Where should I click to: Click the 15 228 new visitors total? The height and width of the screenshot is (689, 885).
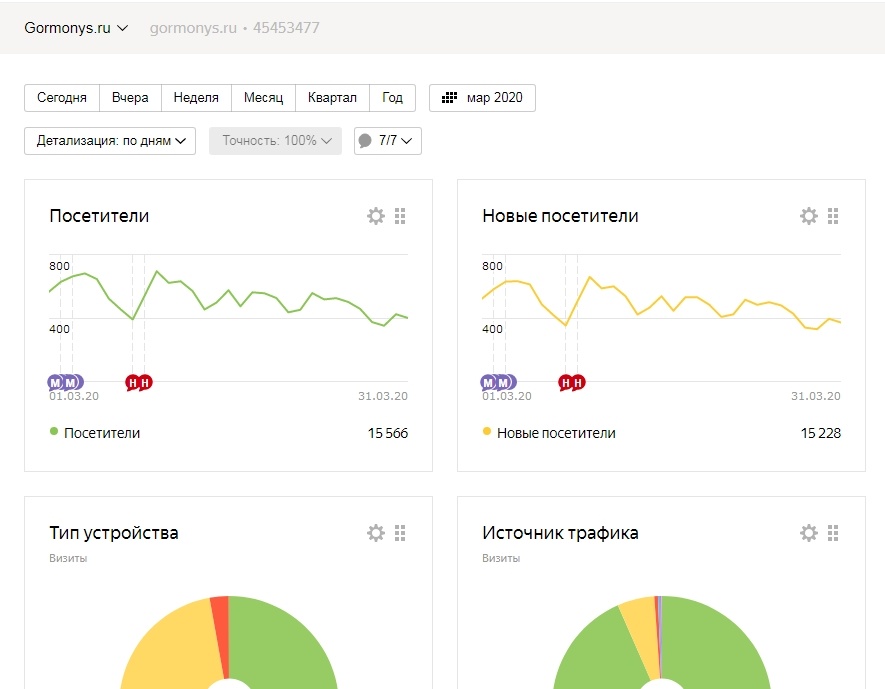pyautogui.click(x=821, y=433)
